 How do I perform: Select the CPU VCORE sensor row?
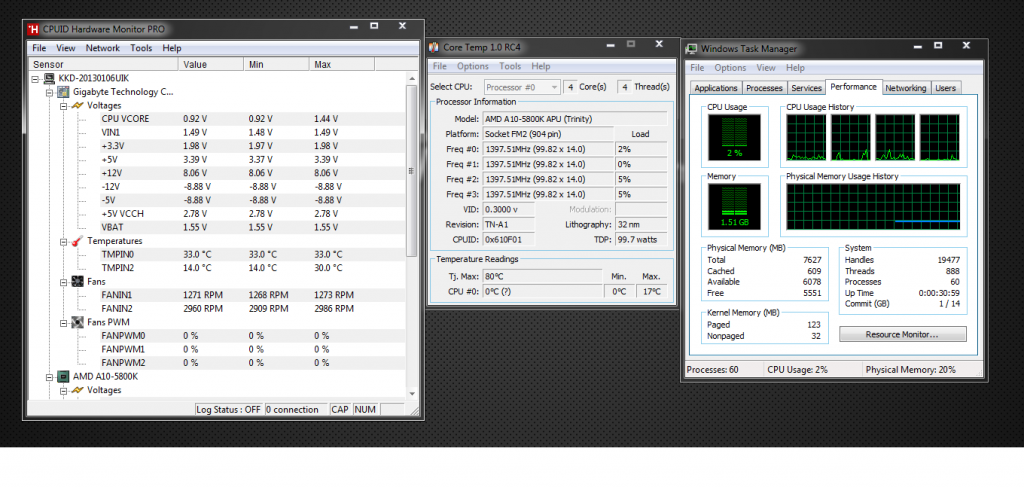coord(125,118)
